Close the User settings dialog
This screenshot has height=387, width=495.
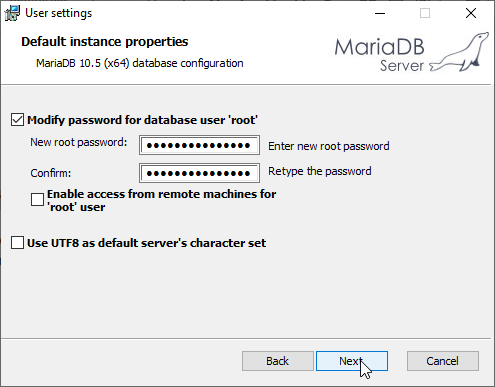(471, 13)
